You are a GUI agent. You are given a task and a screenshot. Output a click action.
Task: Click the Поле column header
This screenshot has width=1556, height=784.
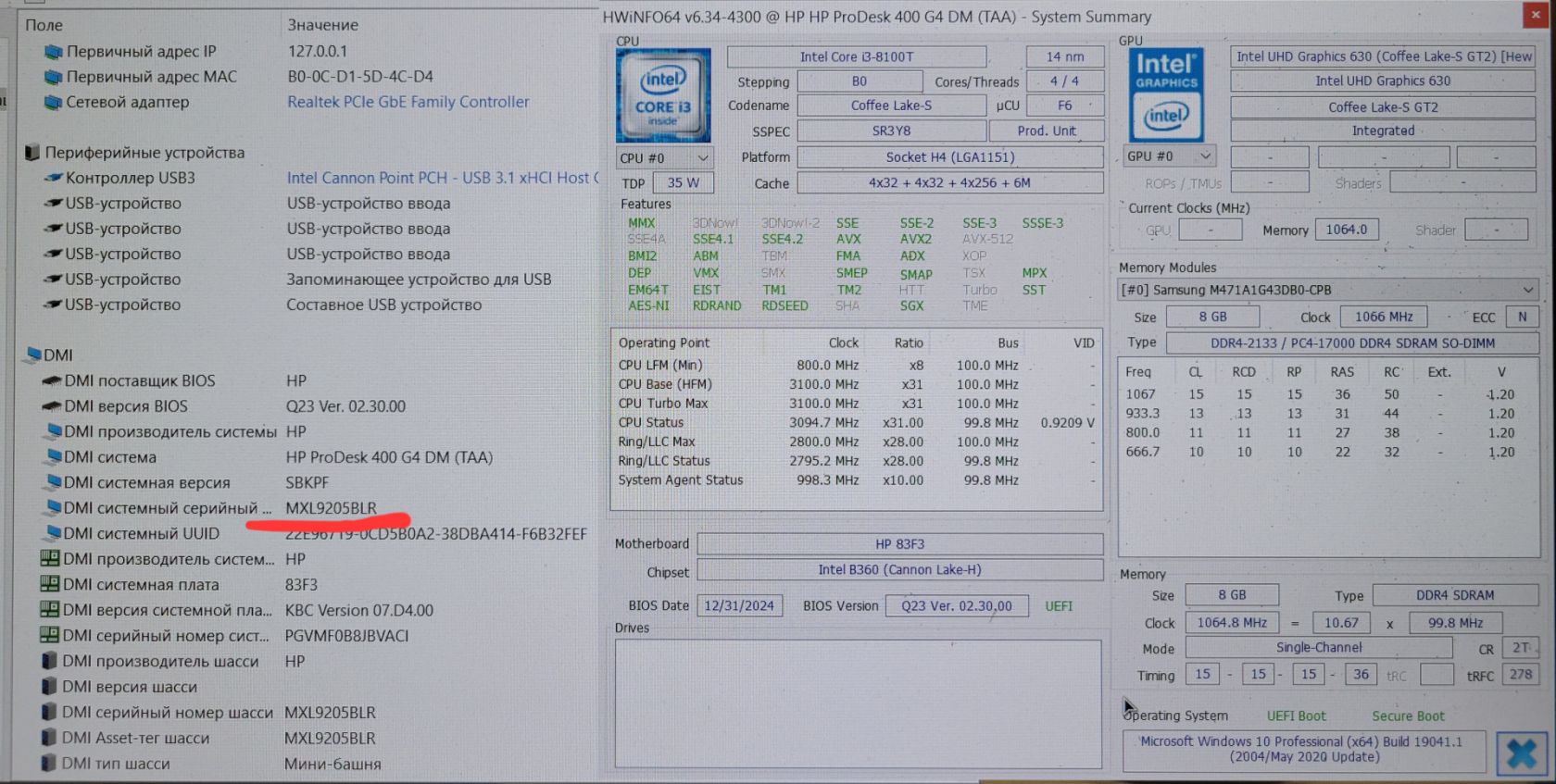[x=44, y=25]
